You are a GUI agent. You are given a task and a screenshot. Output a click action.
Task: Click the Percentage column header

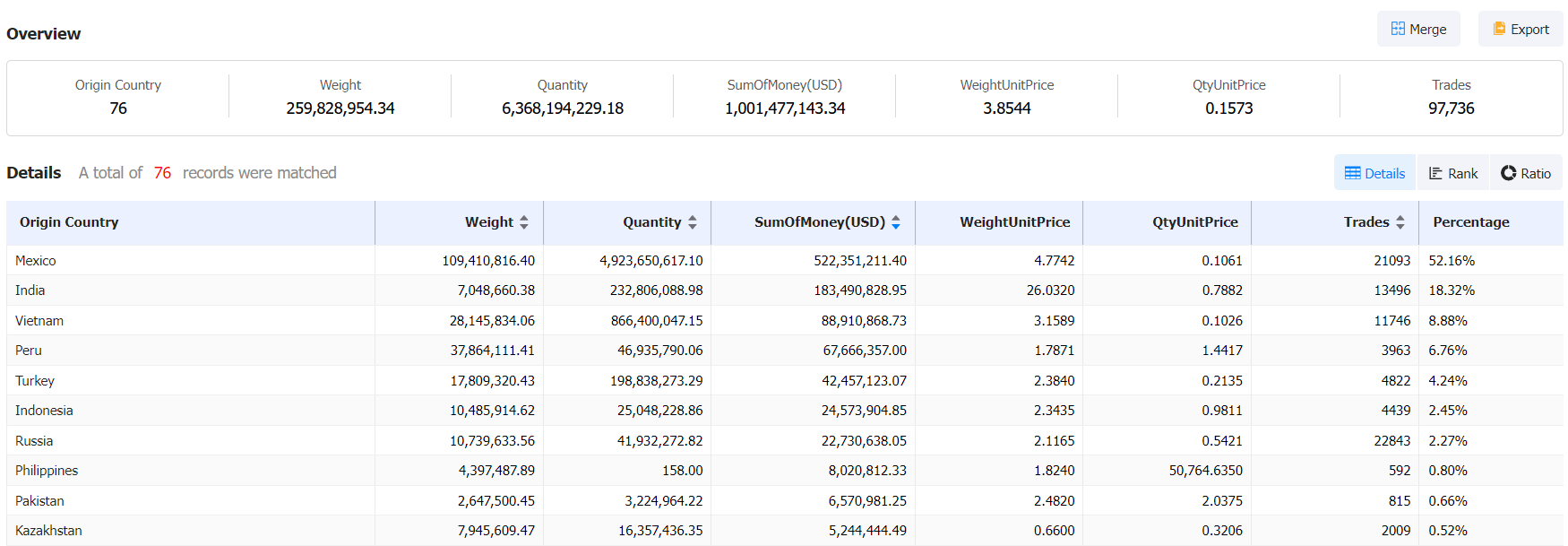tap(1470, 222)
